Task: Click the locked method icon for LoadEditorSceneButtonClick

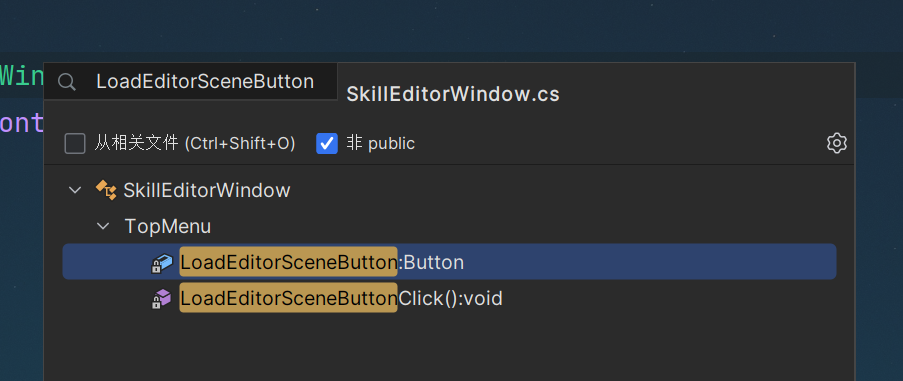Action: 162,299
